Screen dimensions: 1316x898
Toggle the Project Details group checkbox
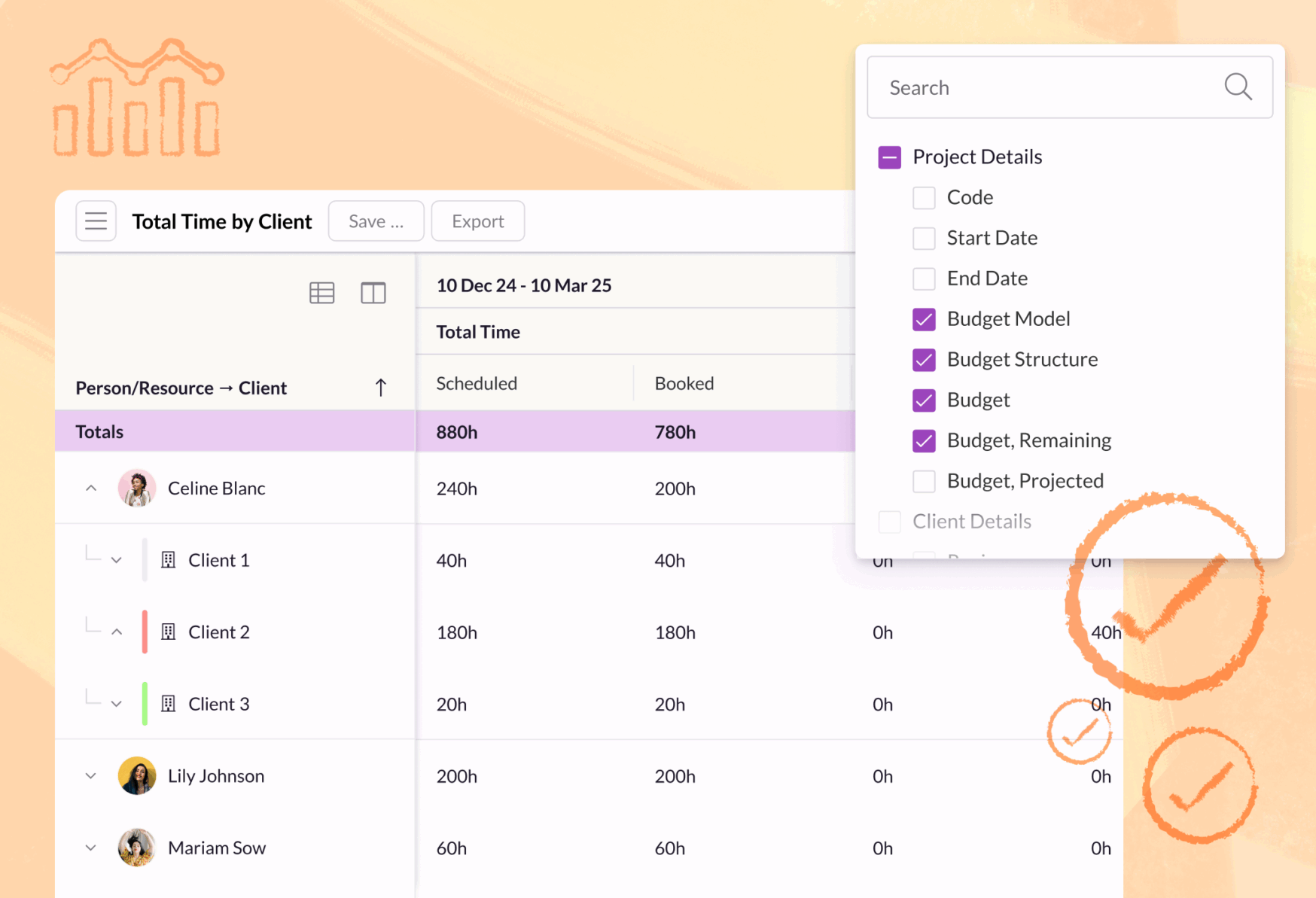click(x=889, y=157)
